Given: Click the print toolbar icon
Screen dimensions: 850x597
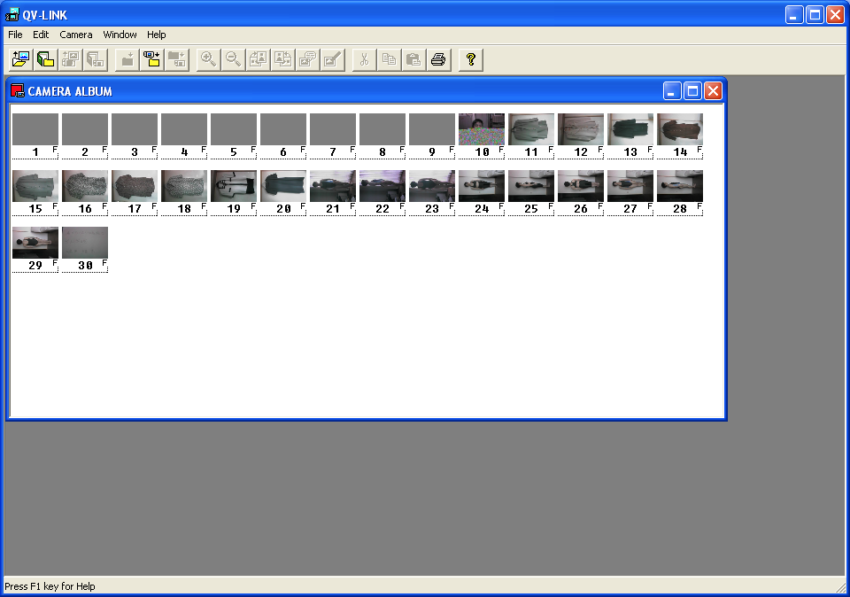Looking at the screenshot, I should pyautogui.click(x=439, y=59).
